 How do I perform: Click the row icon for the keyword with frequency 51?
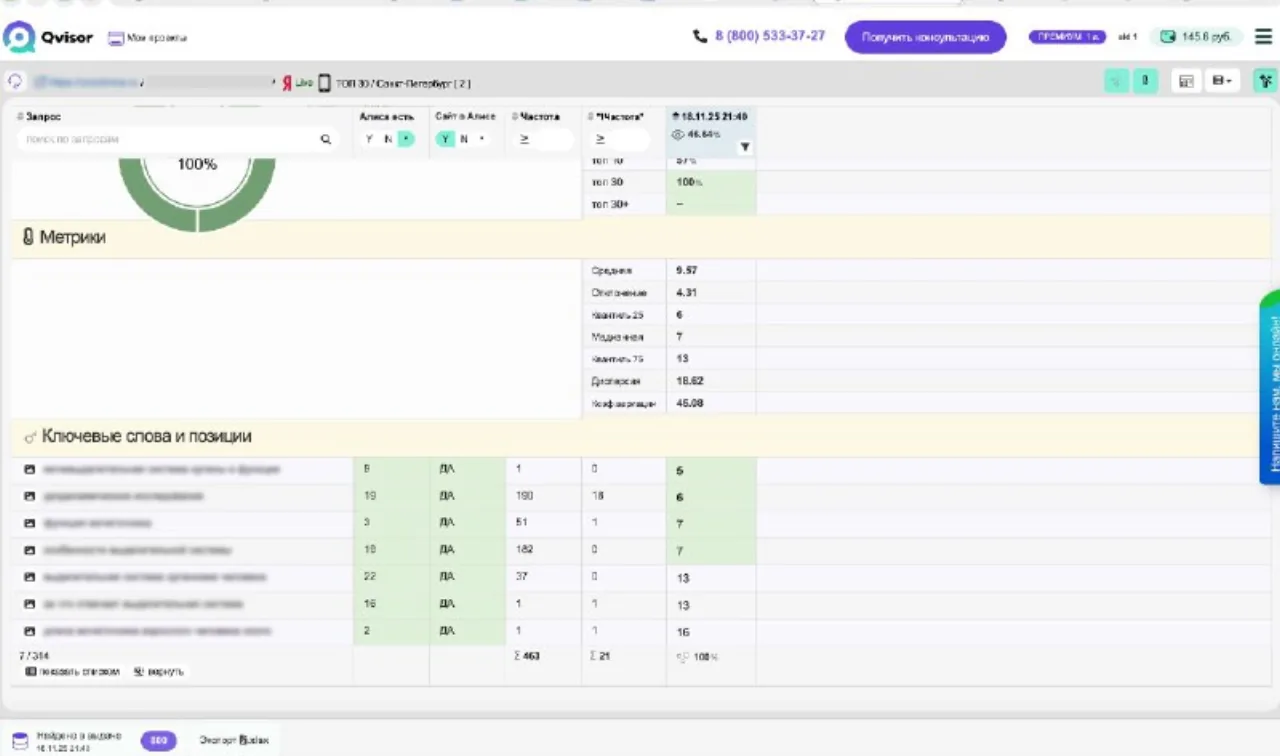30,523
